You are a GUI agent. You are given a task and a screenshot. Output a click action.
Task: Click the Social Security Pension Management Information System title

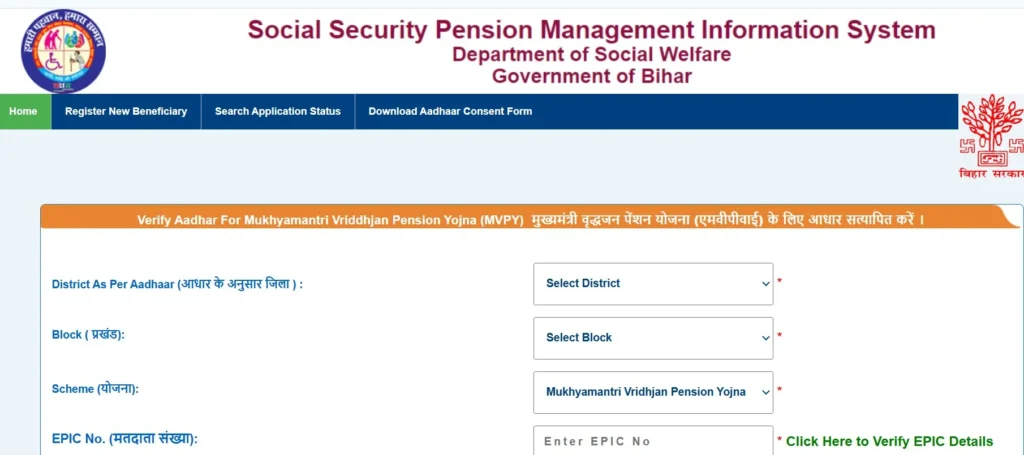tap(592, 30)
